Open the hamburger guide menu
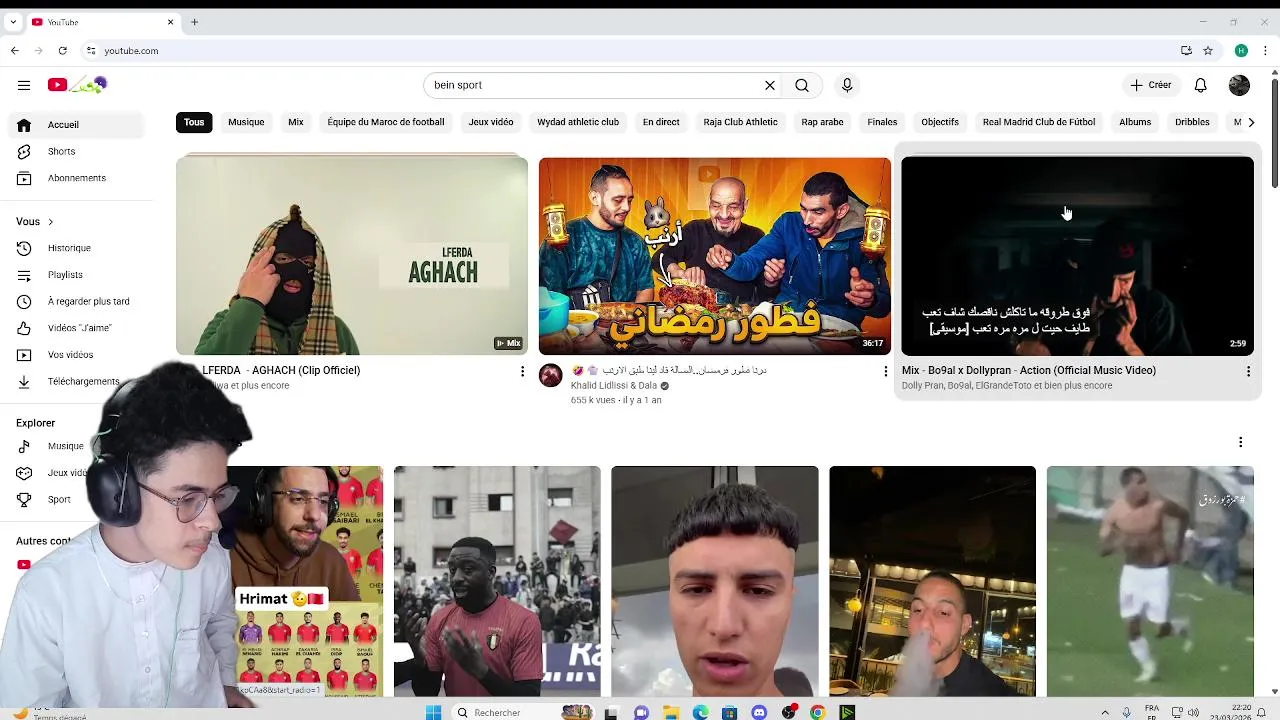This screenshot has height=720, width=1280. (24, 85)
